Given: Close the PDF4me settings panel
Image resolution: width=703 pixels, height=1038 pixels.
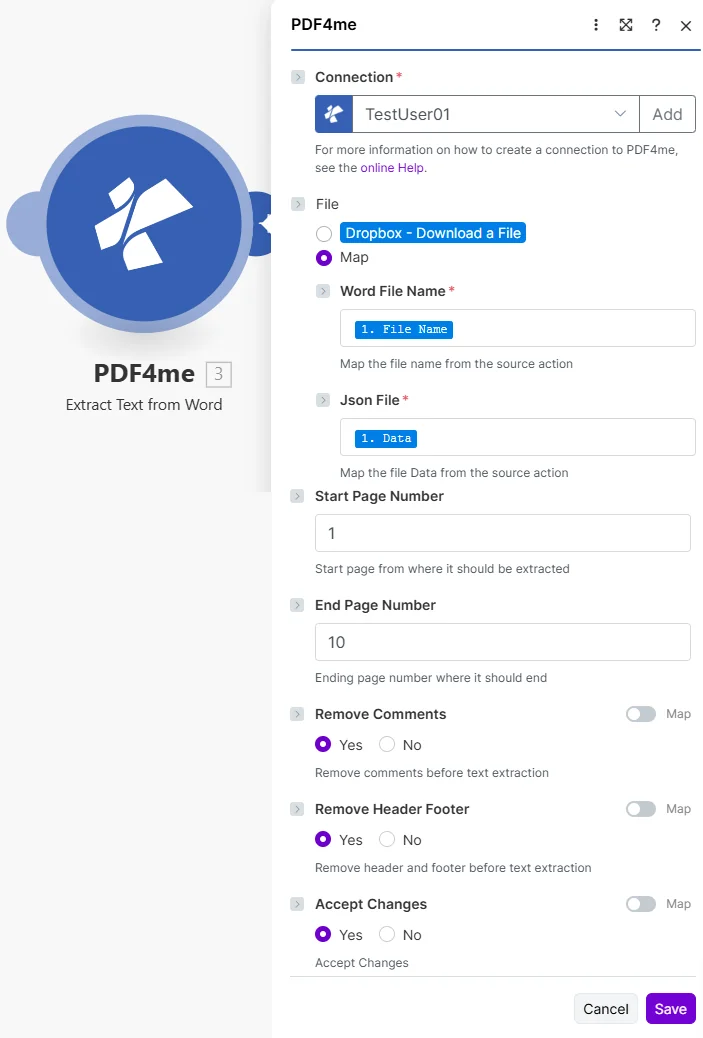Looking at the screenshot, I should tap(686, 26).
